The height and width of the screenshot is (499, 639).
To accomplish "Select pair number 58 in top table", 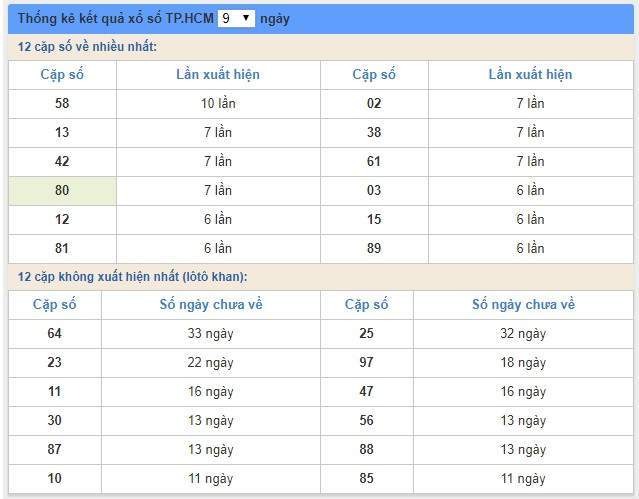I will pyautogui.click(x=62, y=104).
